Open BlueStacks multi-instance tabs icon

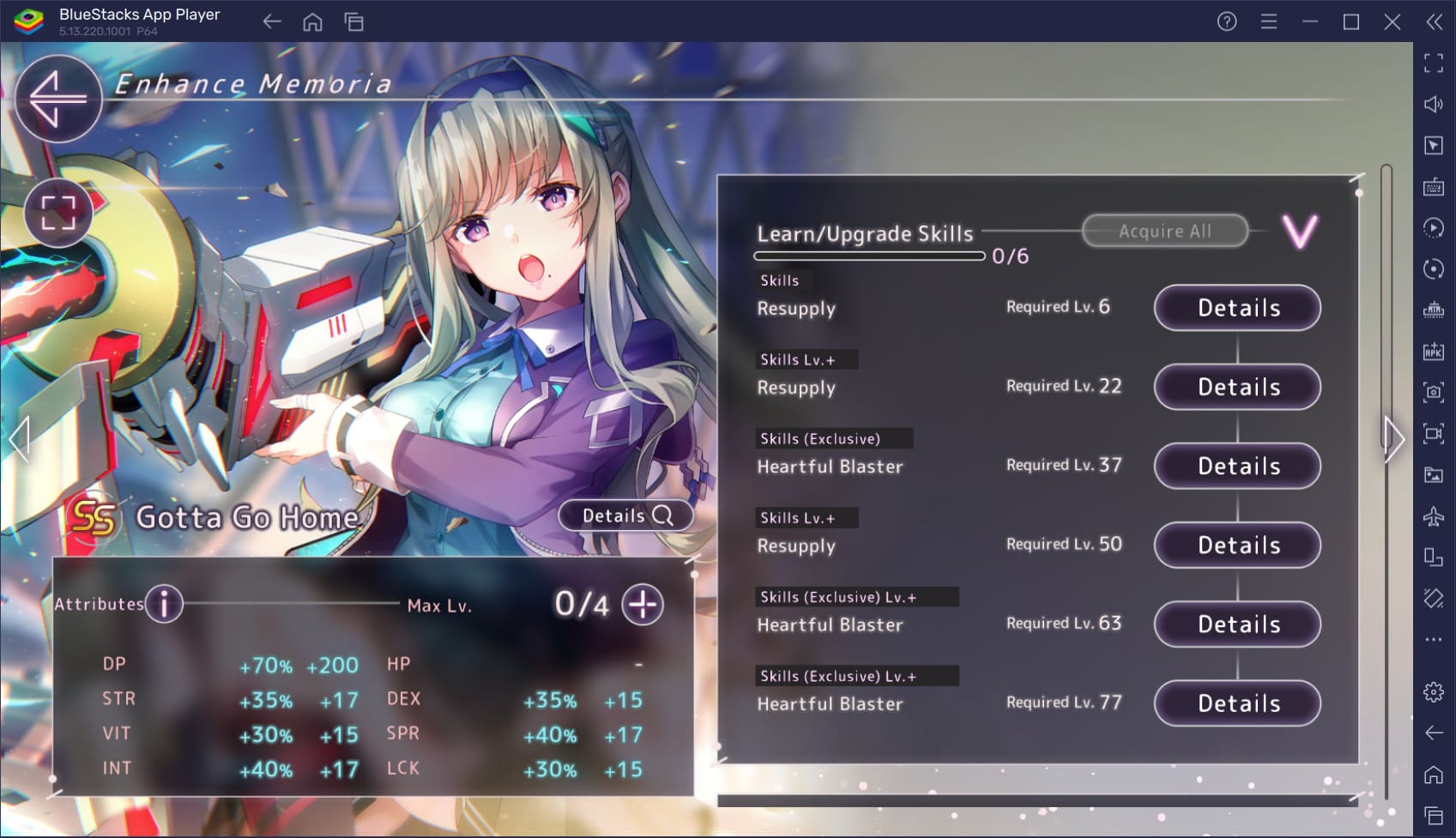tap(353, 21)
